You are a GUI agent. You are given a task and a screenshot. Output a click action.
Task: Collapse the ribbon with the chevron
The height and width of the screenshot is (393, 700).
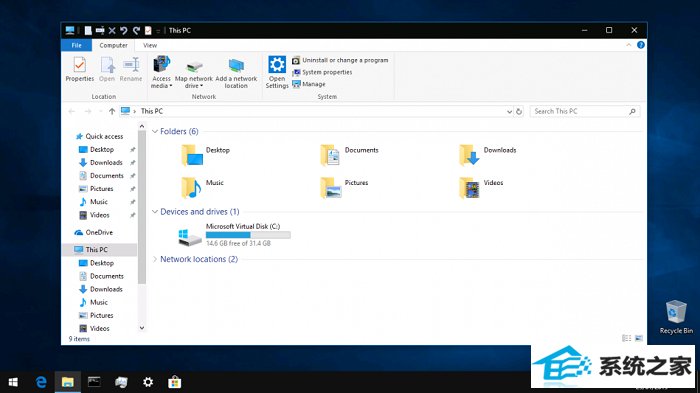pos(629,45)
